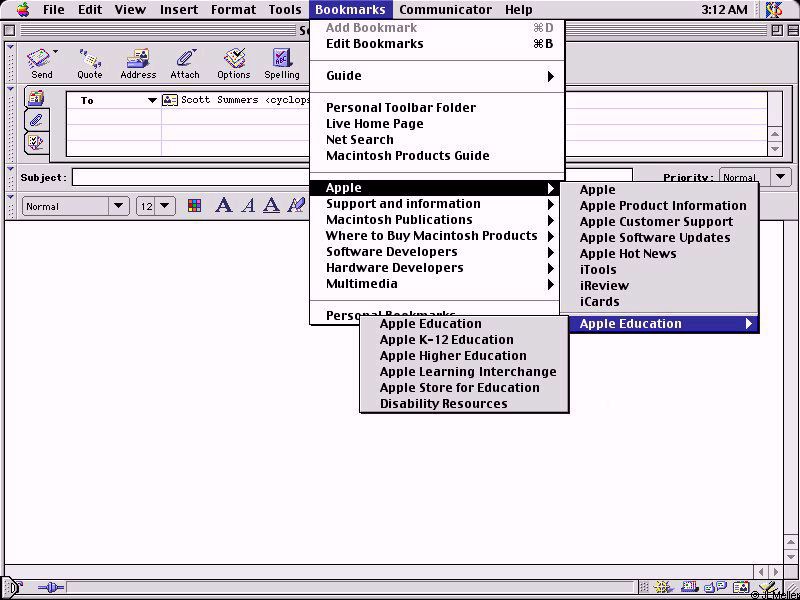
Task: Open the Attach button's small dropdown arrow
Action: coord(196,51)
